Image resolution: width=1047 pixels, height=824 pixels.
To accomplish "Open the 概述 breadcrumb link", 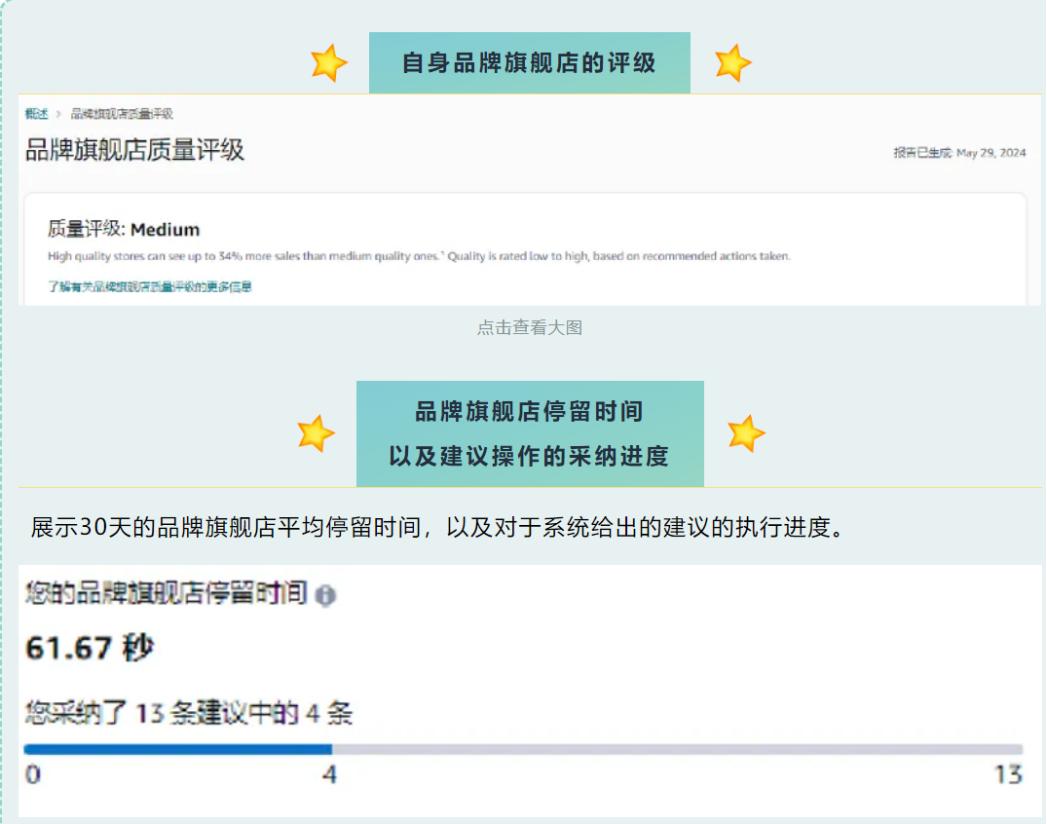I will click(x=37, y=114).
